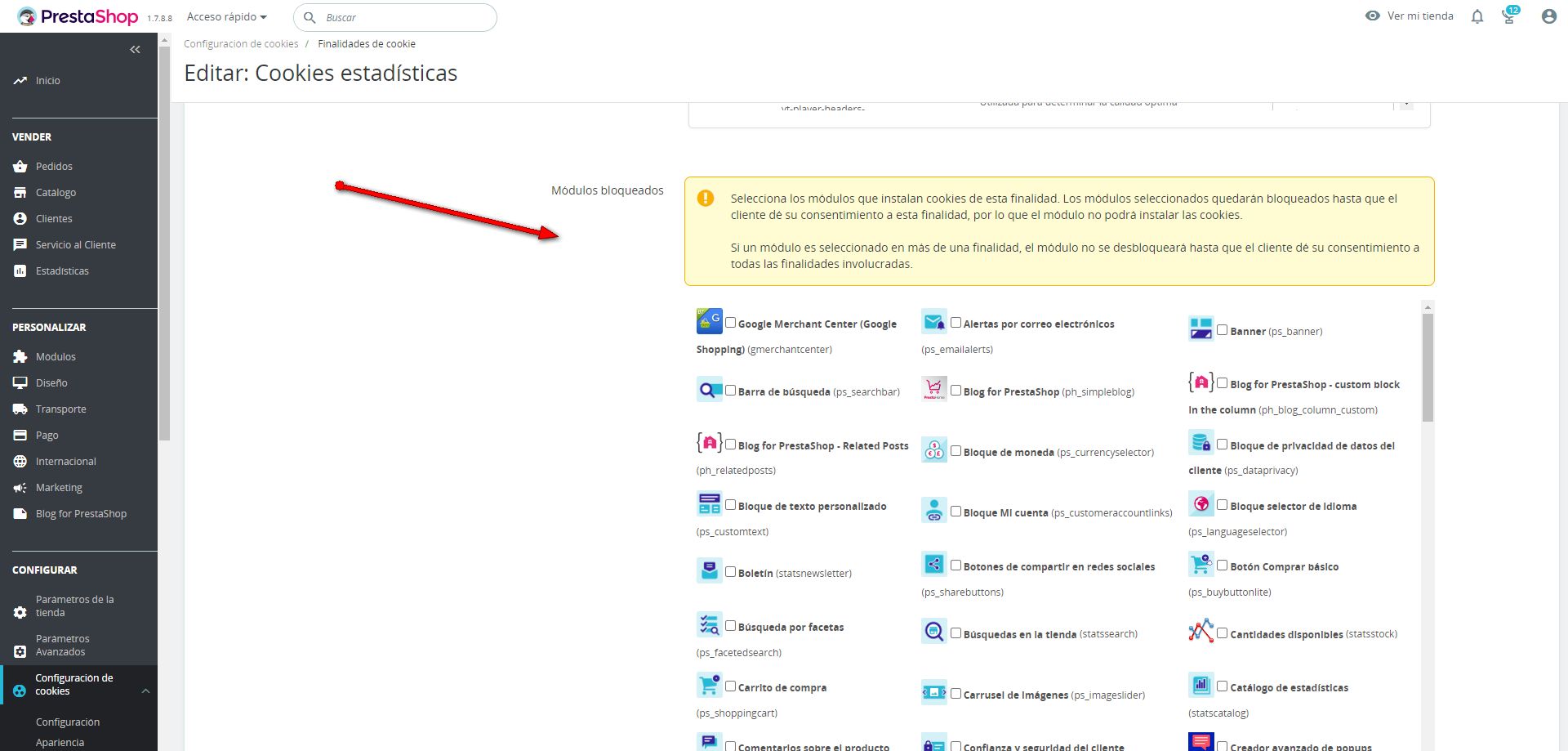Click the Transporte truck icon

point(20,409)
